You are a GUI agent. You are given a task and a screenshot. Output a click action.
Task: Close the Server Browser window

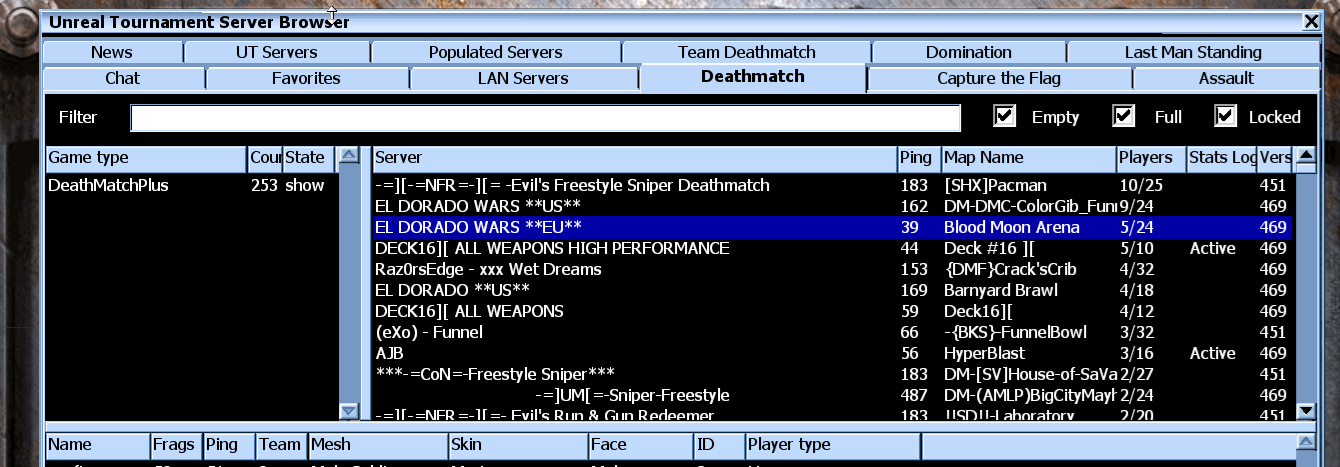[x=1311, y=21]
